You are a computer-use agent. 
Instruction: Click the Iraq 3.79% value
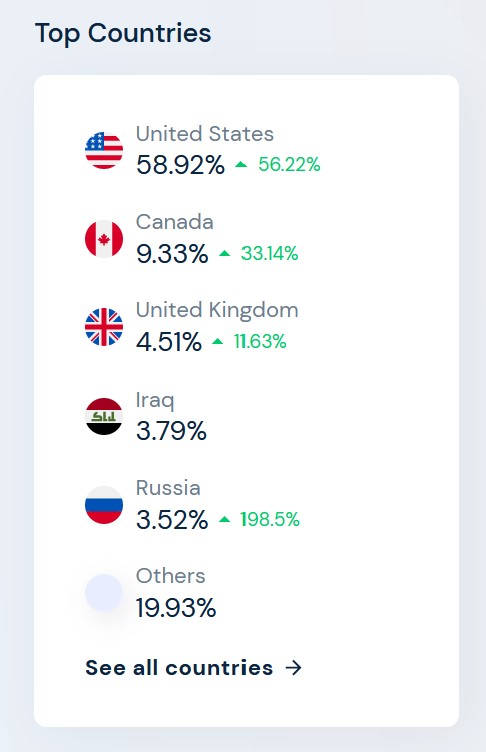pos(171,431)
